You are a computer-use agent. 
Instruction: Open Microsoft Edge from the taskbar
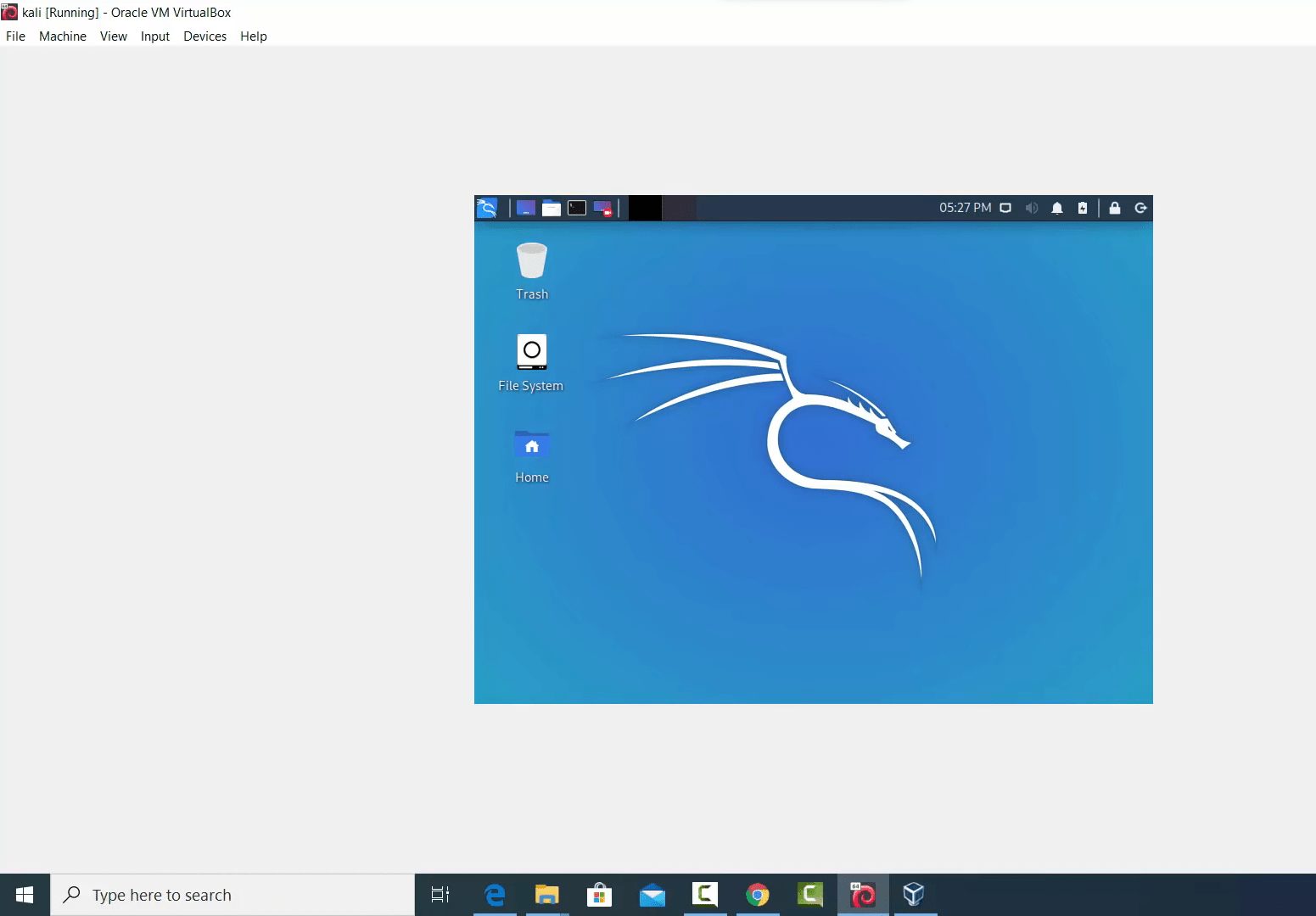[x=495, y=895]
